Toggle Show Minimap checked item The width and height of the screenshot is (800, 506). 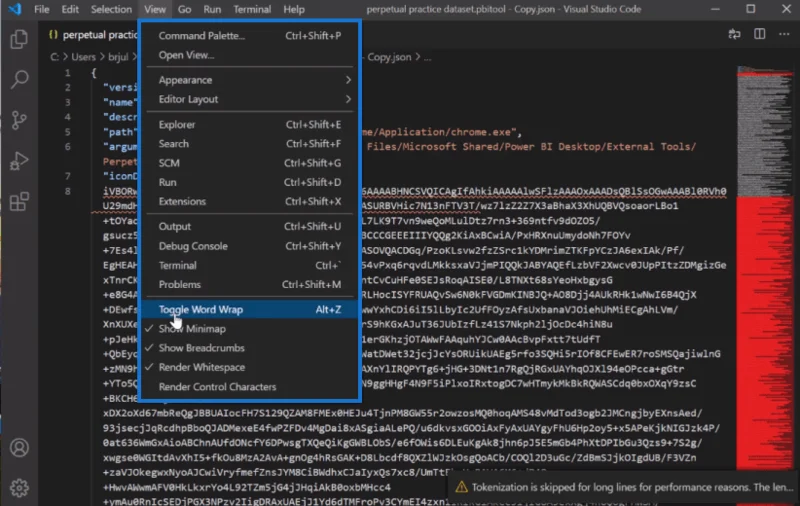point(249,328)
